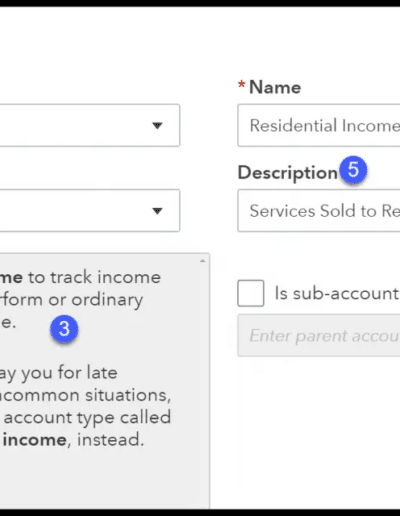Click the Is sub-account label text

pyautogui.click(x=337, y=293)
